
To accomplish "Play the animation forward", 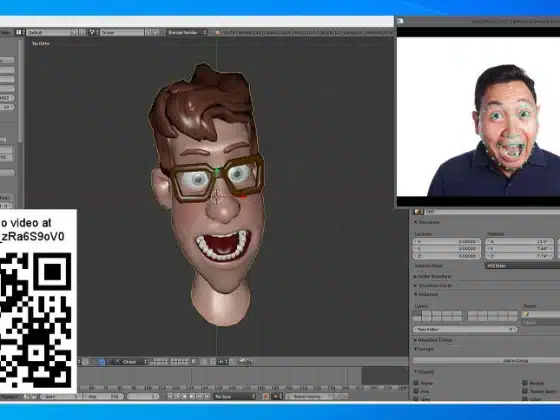I will coord(192,396).
